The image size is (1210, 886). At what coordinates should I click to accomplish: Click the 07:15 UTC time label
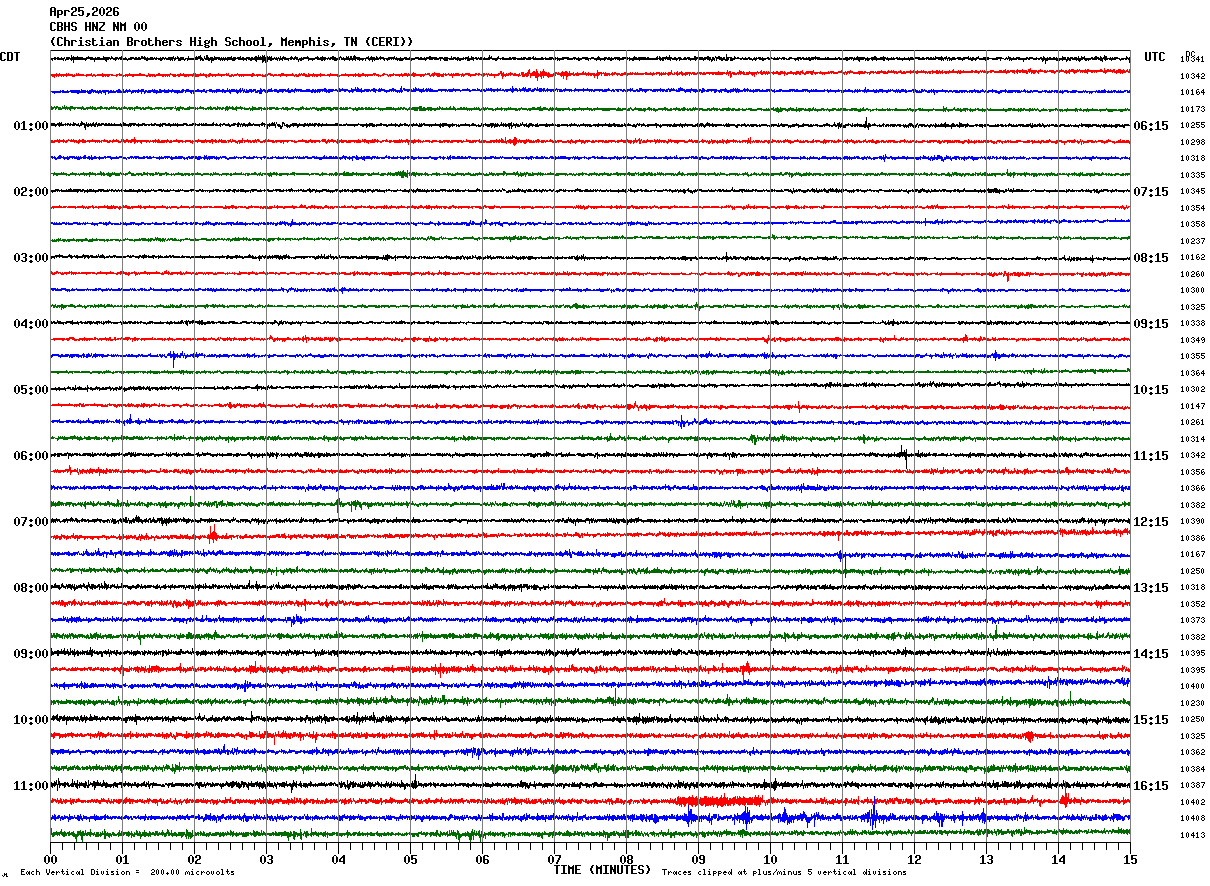coord(1151,192)
